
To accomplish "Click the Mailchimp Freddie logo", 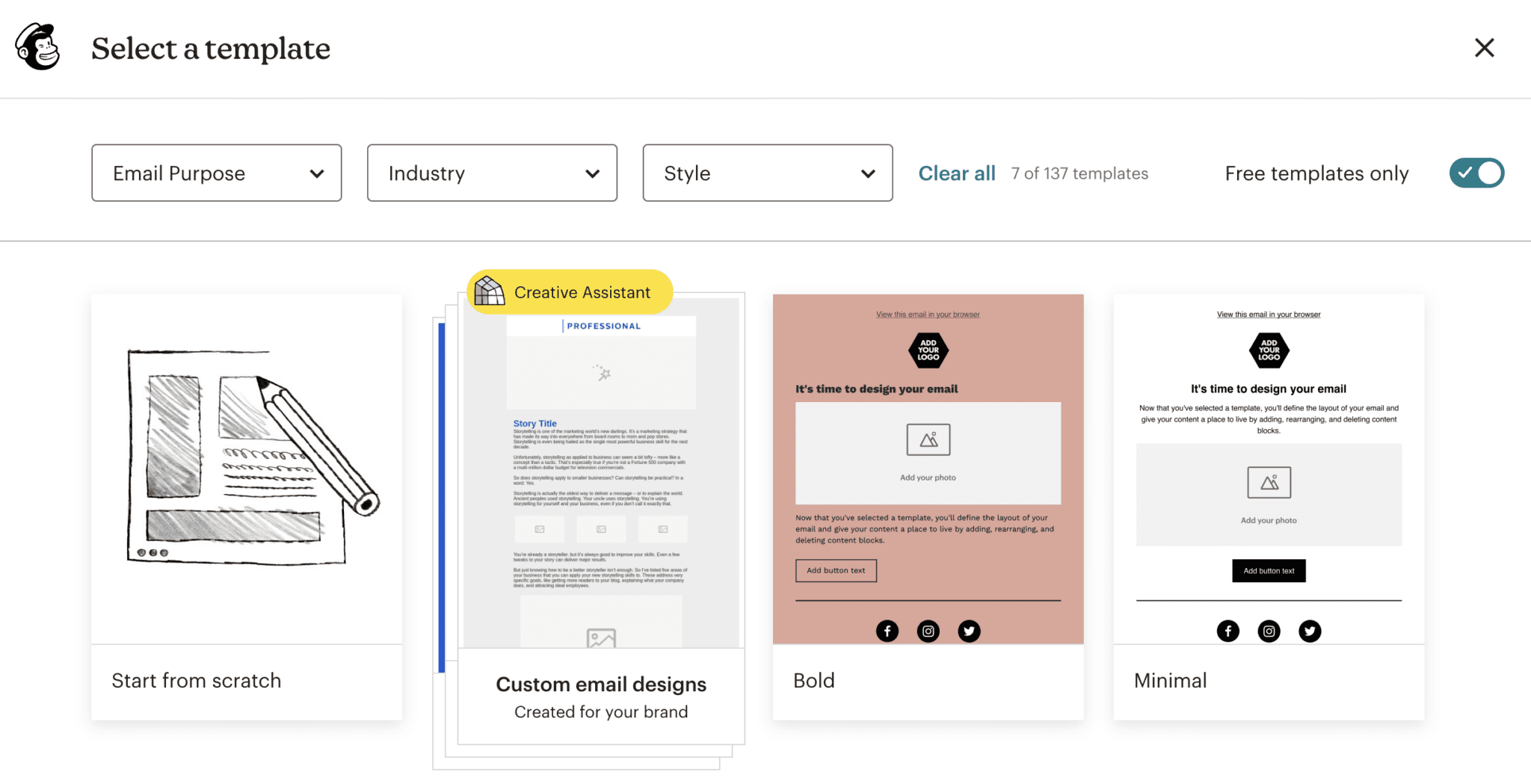I will tap(37, 47).
